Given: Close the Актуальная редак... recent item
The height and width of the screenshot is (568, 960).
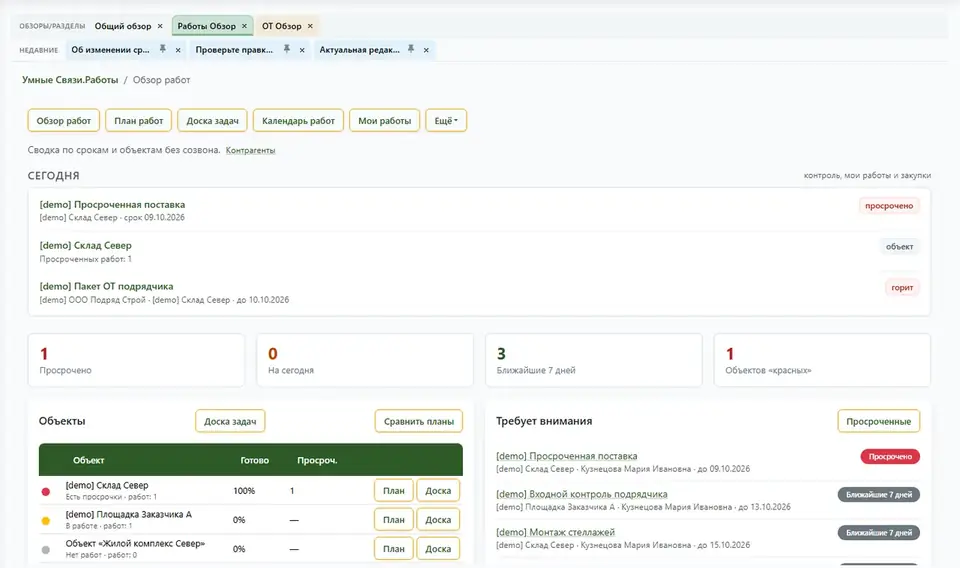Looking at the screenshot, I should [426, 50].
